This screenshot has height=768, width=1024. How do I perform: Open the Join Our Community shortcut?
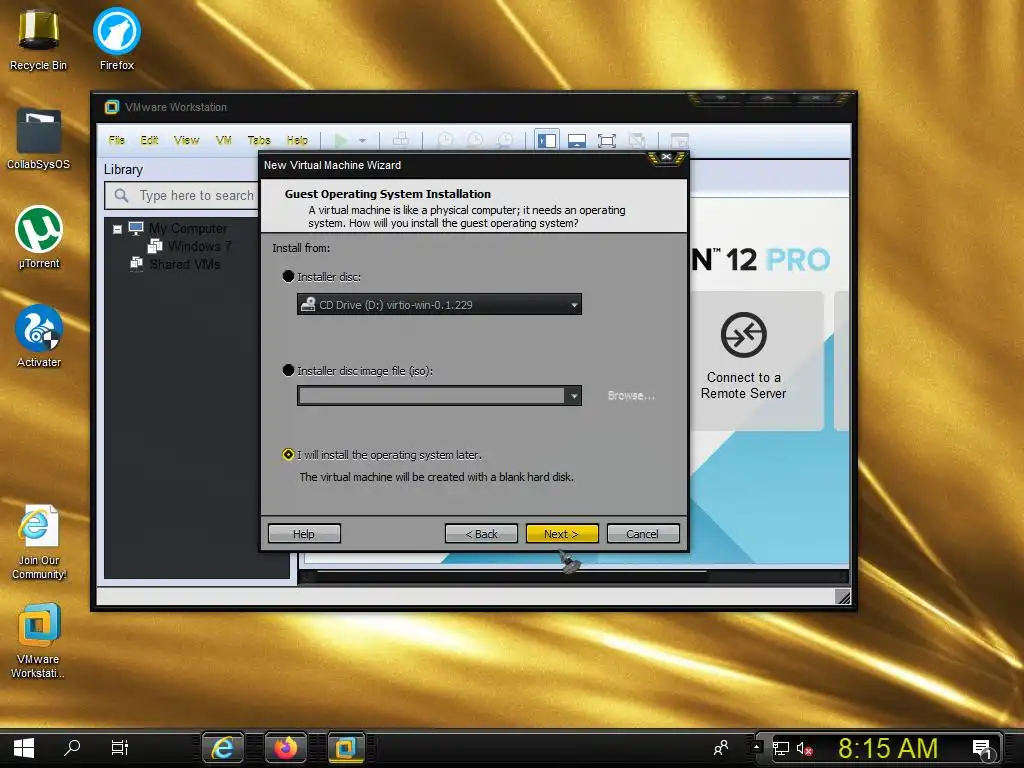[39, 541]
